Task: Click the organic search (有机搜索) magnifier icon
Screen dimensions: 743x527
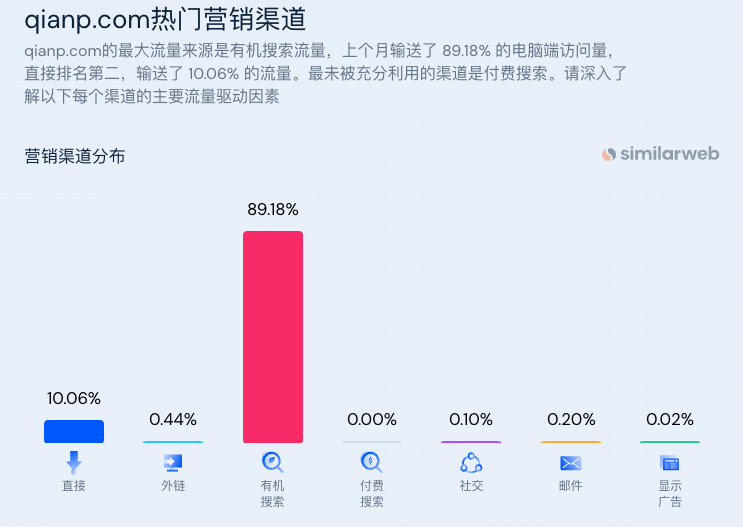Action: click(272, 462)
